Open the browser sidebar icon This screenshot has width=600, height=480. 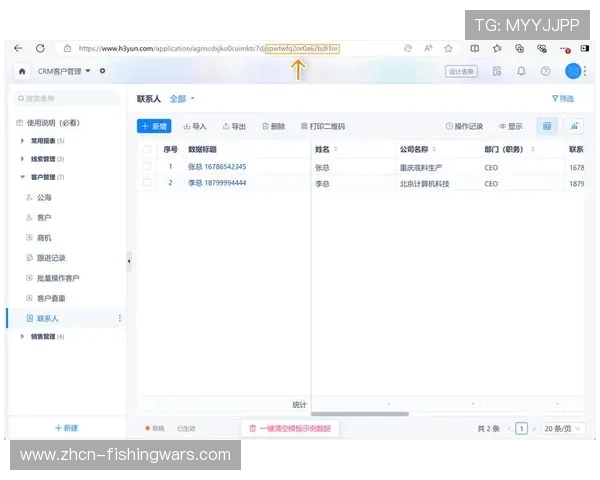click(584, 48)
